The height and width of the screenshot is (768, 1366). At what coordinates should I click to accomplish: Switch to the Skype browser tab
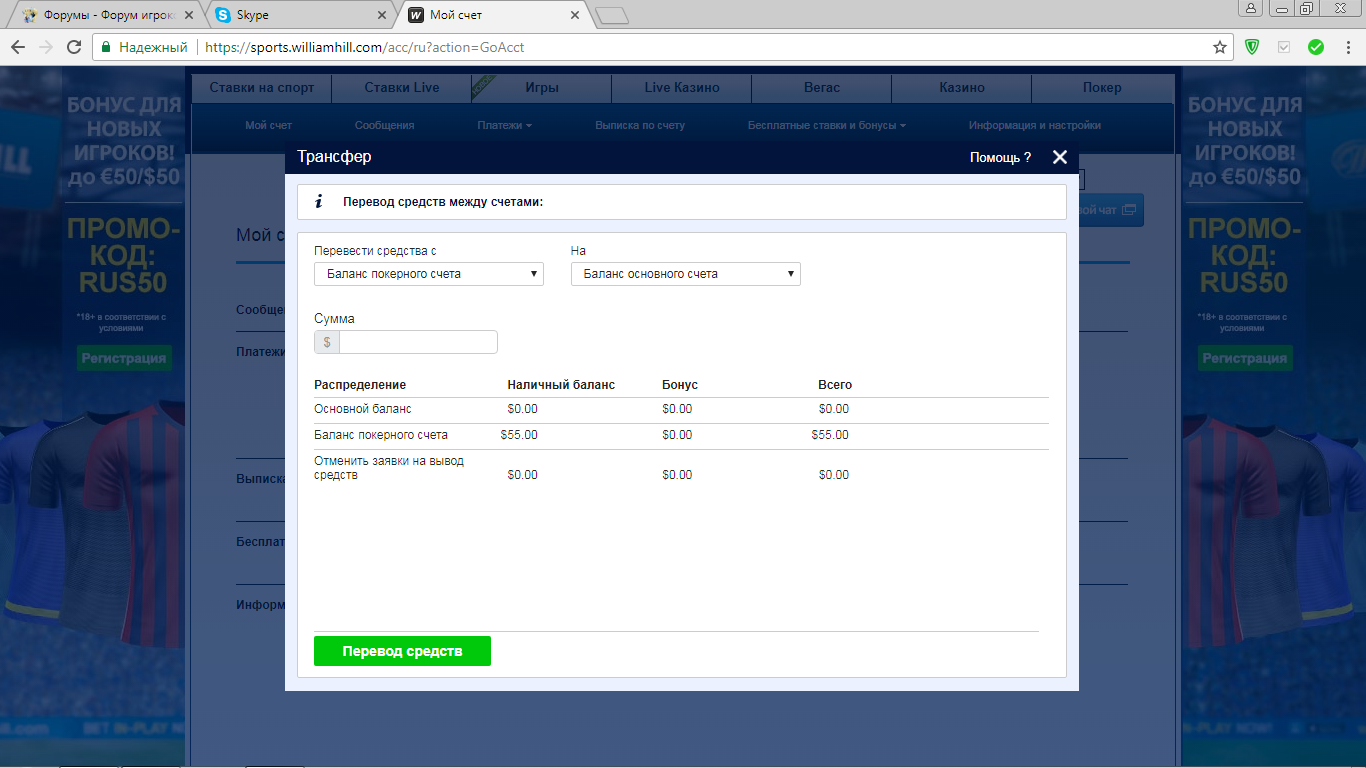coord(297,15)
